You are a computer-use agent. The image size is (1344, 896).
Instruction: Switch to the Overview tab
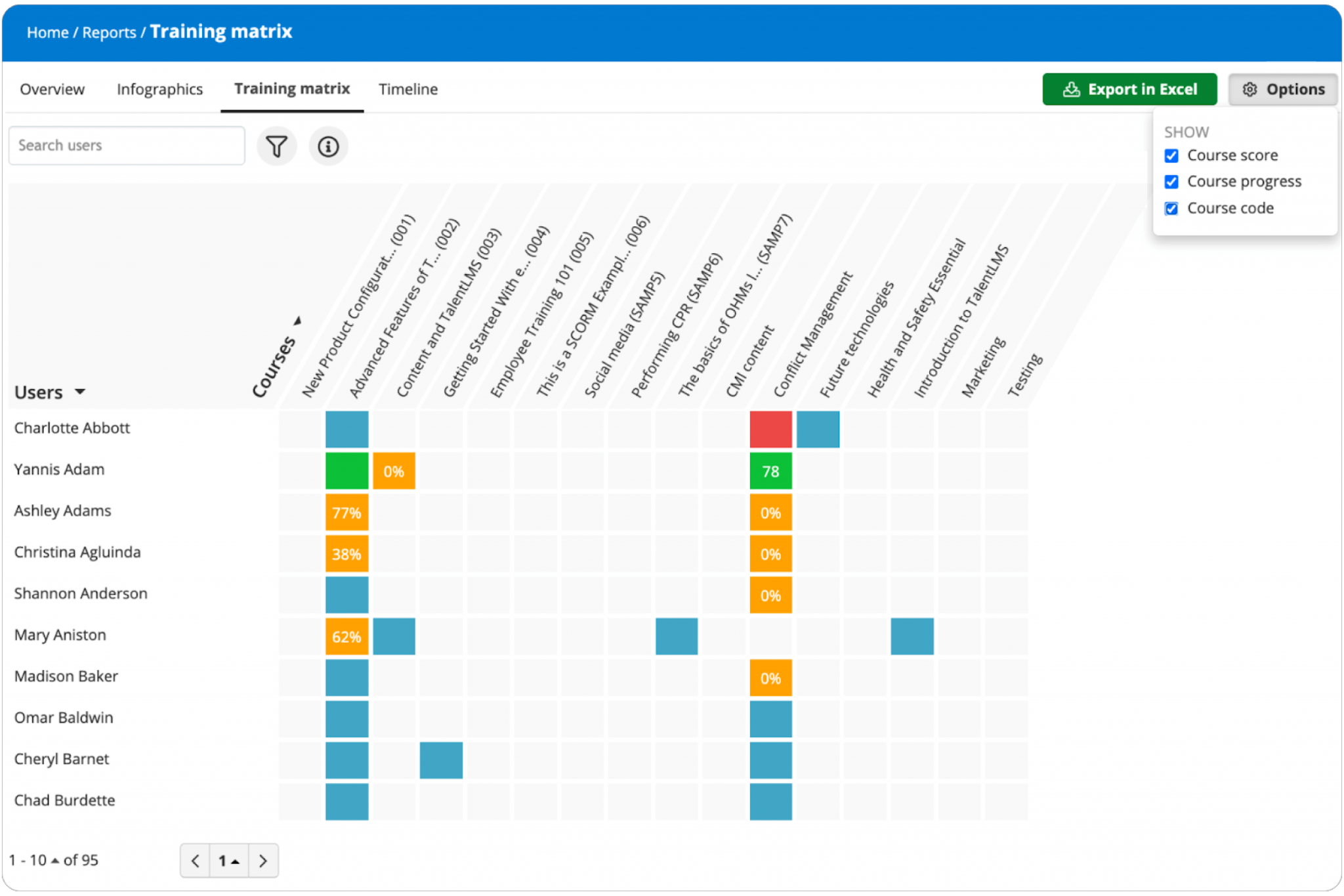[x=52, y=89]
